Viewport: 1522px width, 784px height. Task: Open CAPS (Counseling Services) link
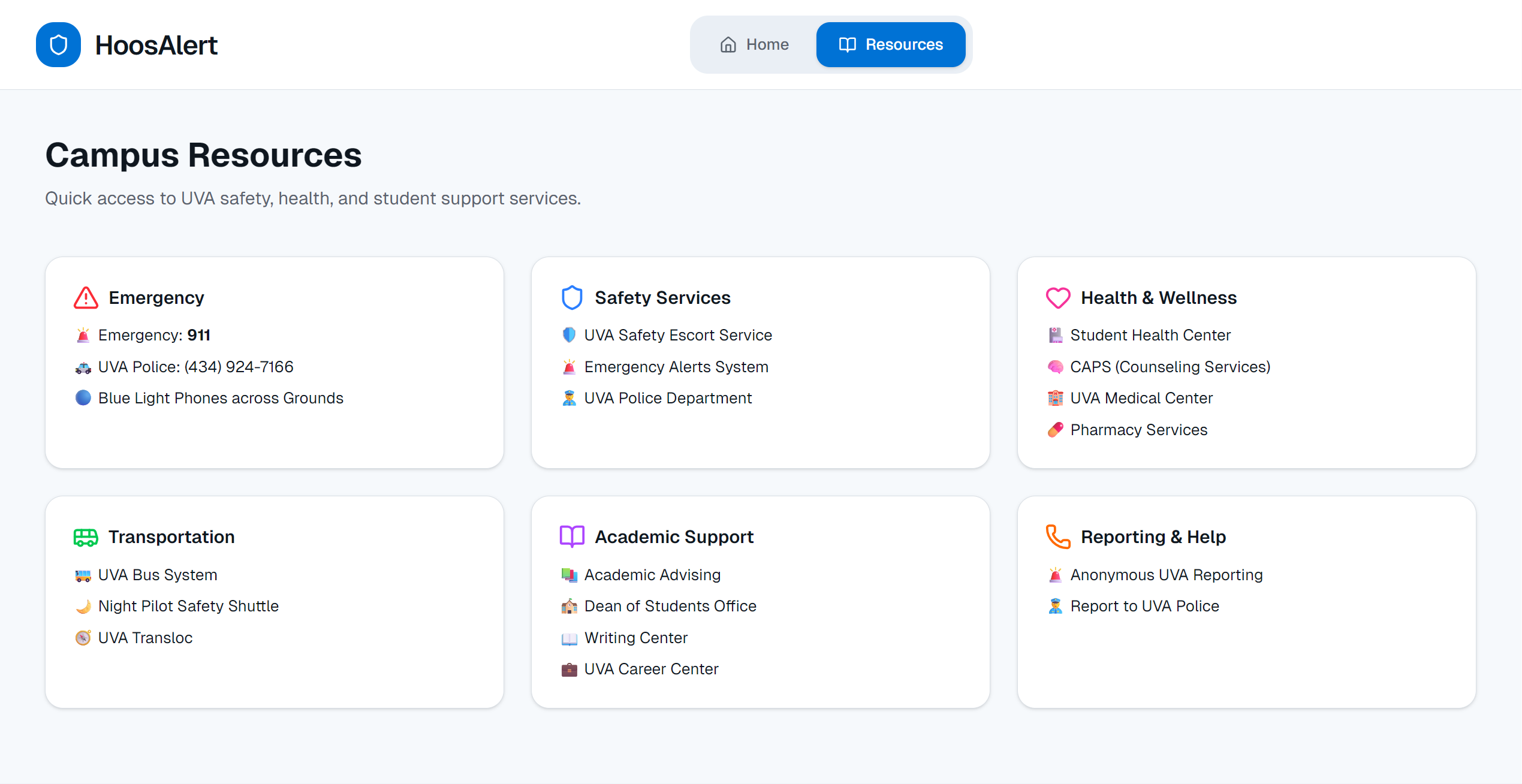click(x=1170, y=367)
